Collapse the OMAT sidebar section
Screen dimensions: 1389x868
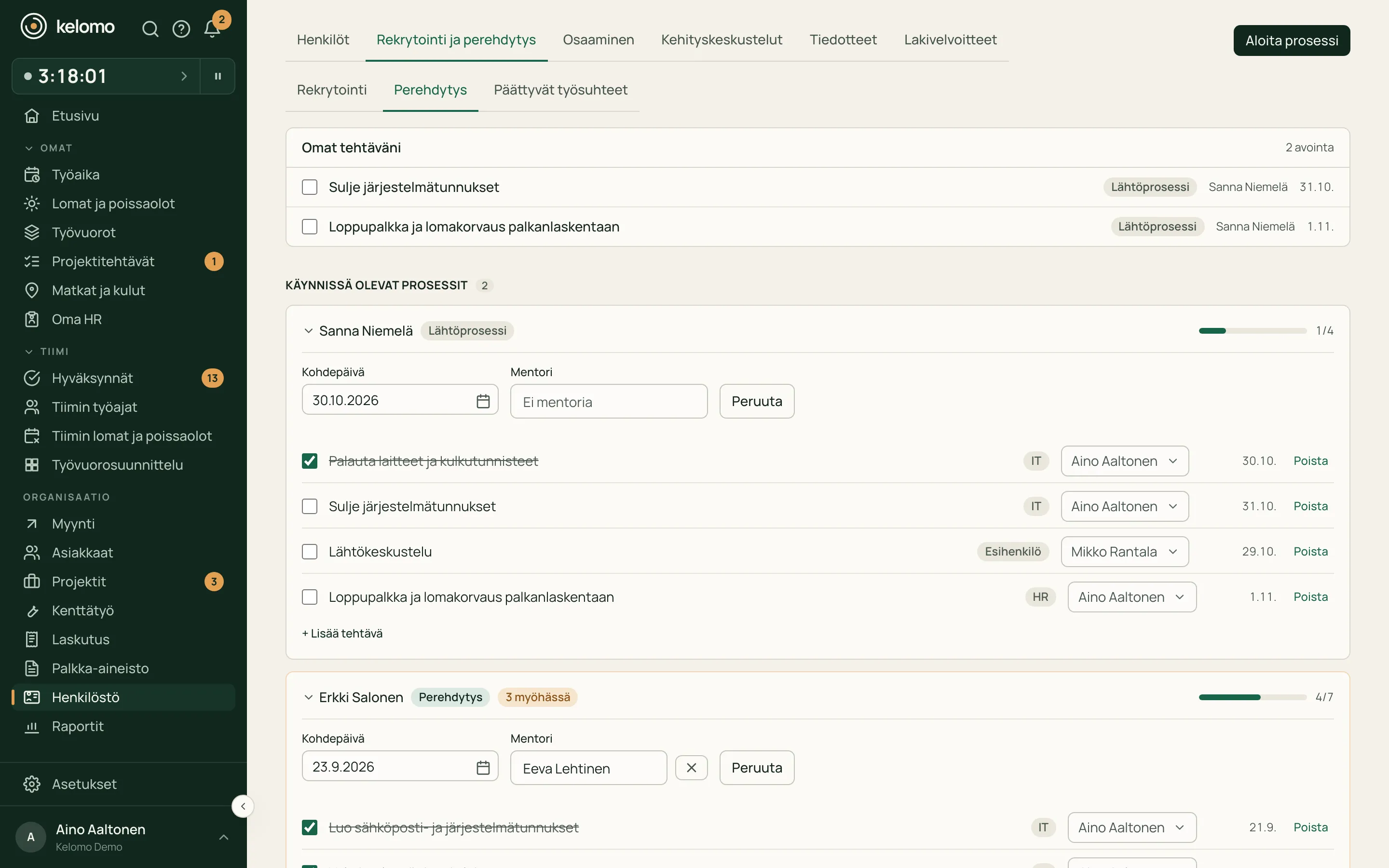(x=48, y=148)
